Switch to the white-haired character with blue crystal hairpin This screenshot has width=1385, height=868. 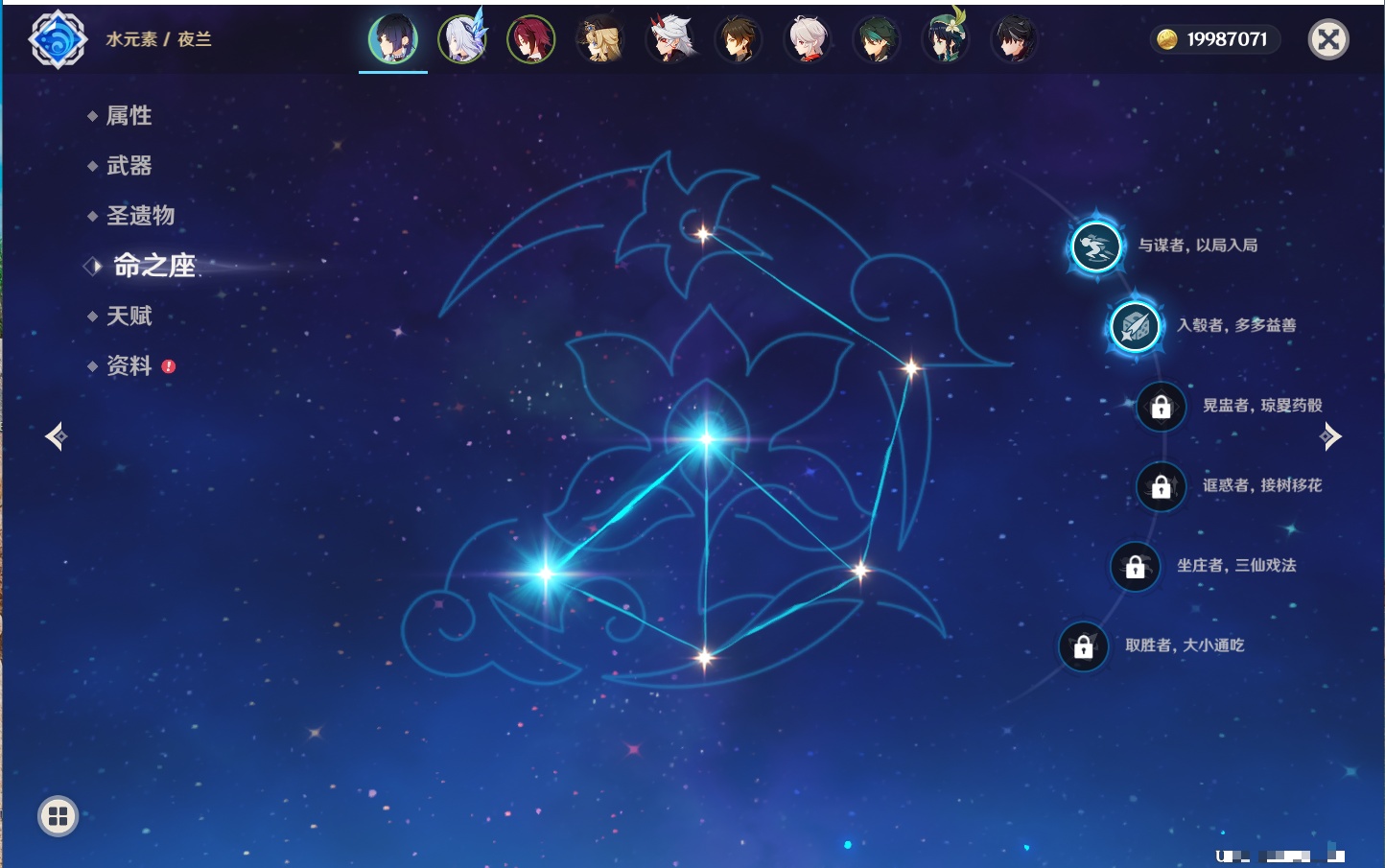coord(462,39)
